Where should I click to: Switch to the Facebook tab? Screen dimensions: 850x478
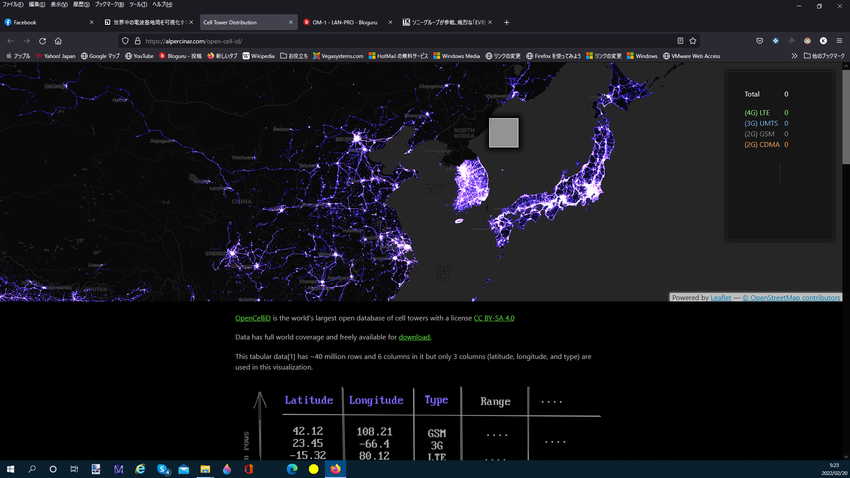pyautogui.click(x=48, y=22)
